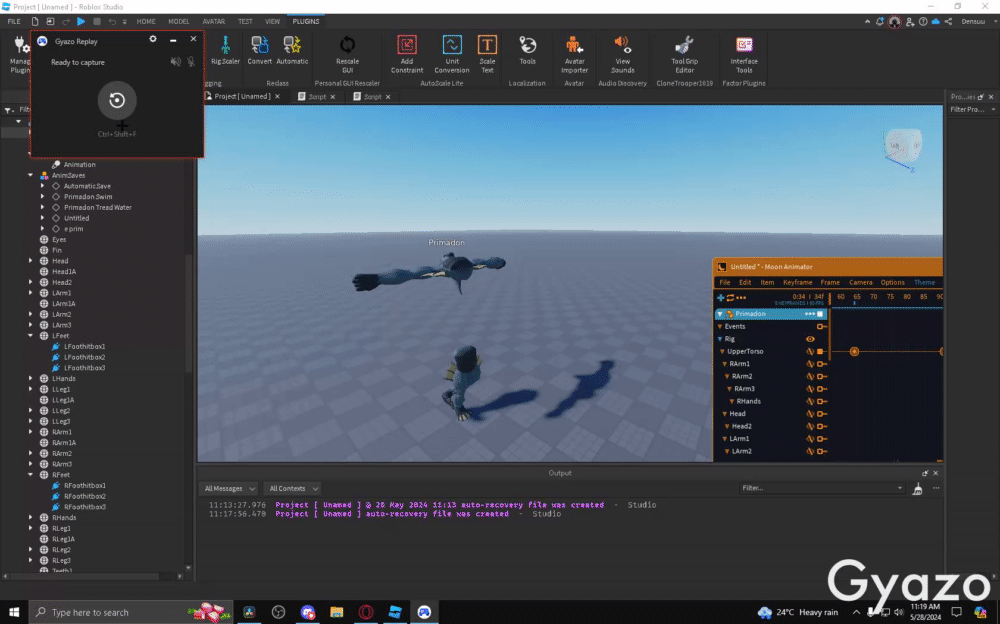Launch the Avatar Importer plugin
The height and width of the screenshot is (624, 1000).
coord(574,54)
